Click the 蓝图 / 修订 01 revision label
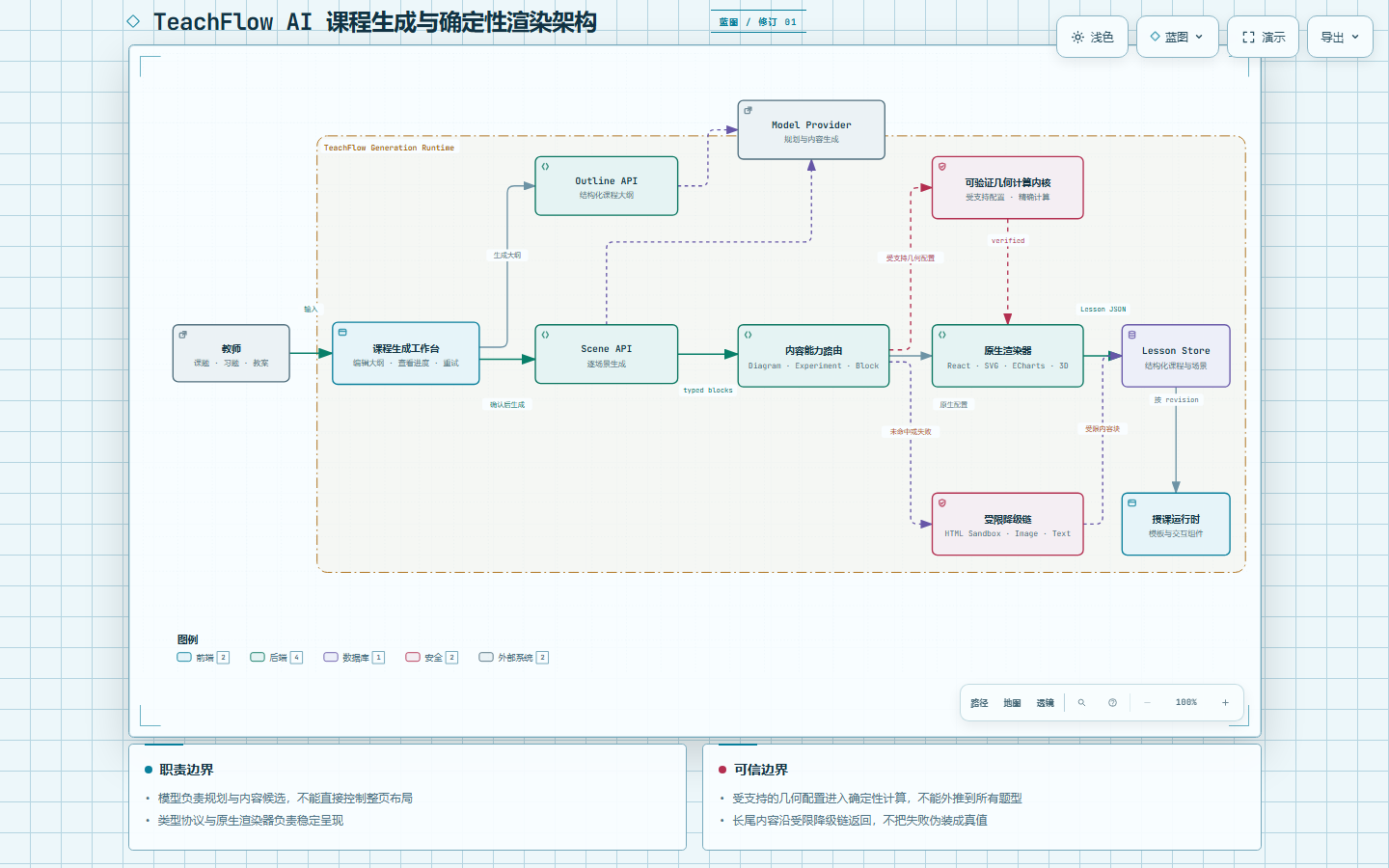Viewport: 1389px width, 868px height. [x=758, y=22]
